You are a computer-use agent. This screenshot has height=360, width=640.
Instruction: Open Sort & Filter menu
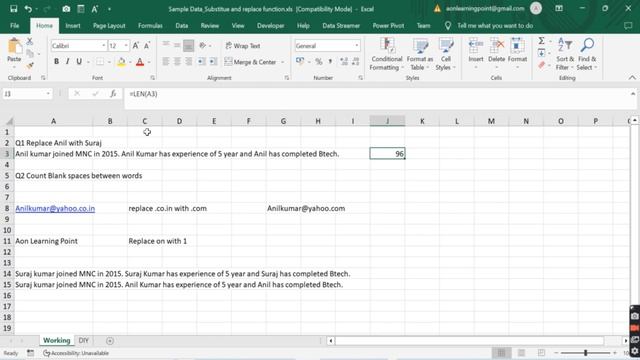[x=565, y=54]
